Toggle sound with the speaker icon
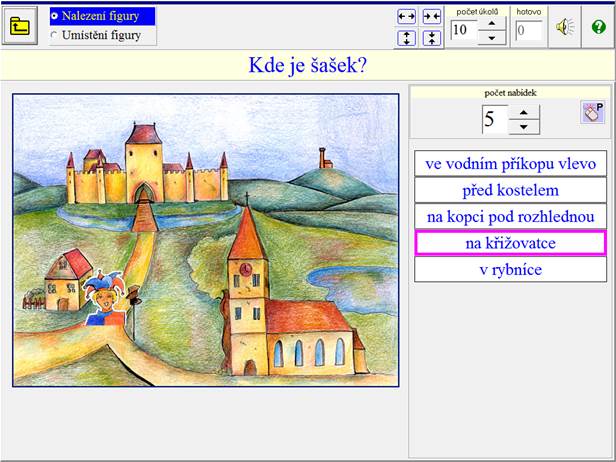The height and width of the screenshot is (462, 616). [566, 27]
